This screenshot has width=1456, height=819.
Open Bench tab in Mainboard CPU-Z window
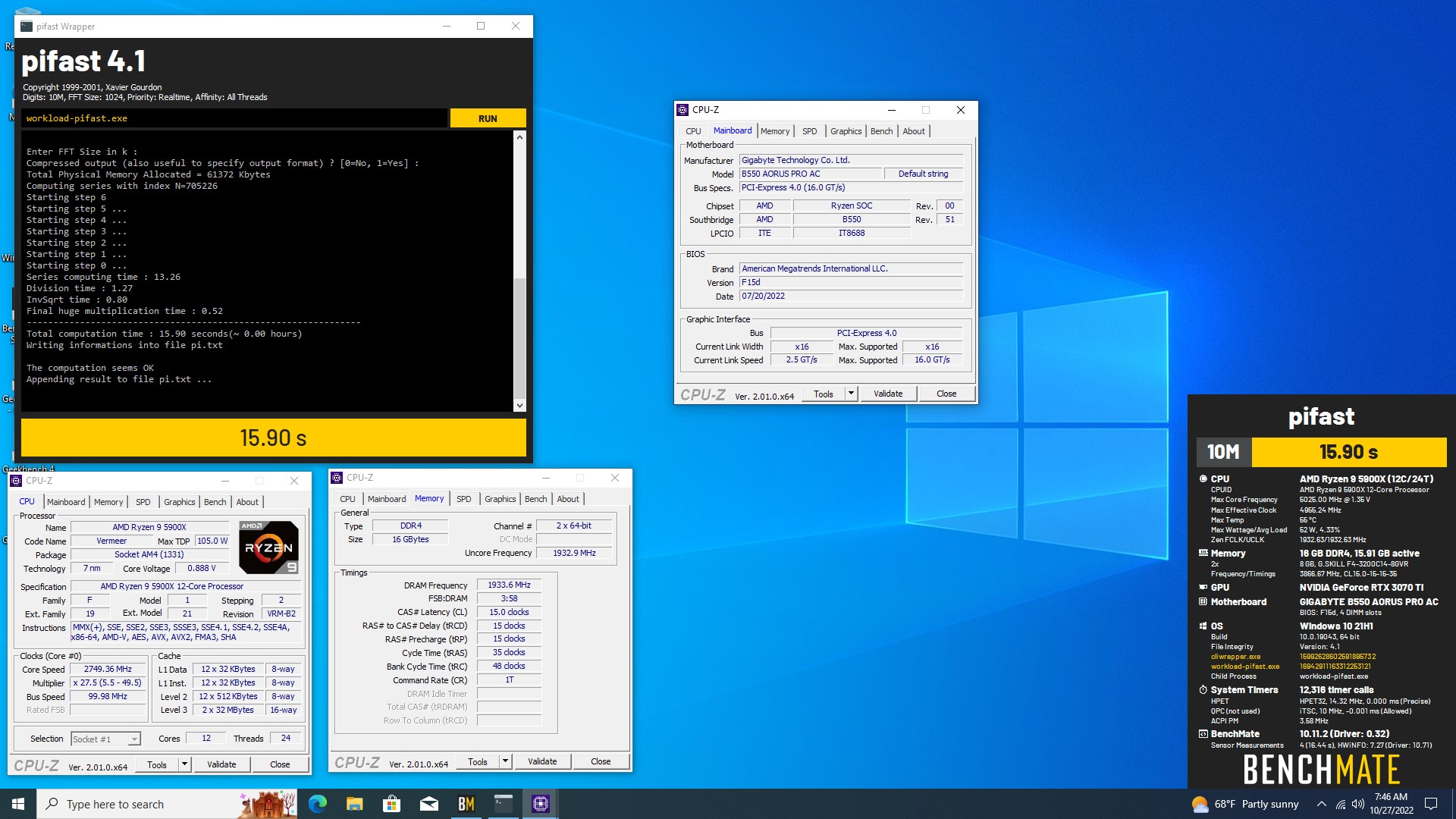[x=881, y=131]
